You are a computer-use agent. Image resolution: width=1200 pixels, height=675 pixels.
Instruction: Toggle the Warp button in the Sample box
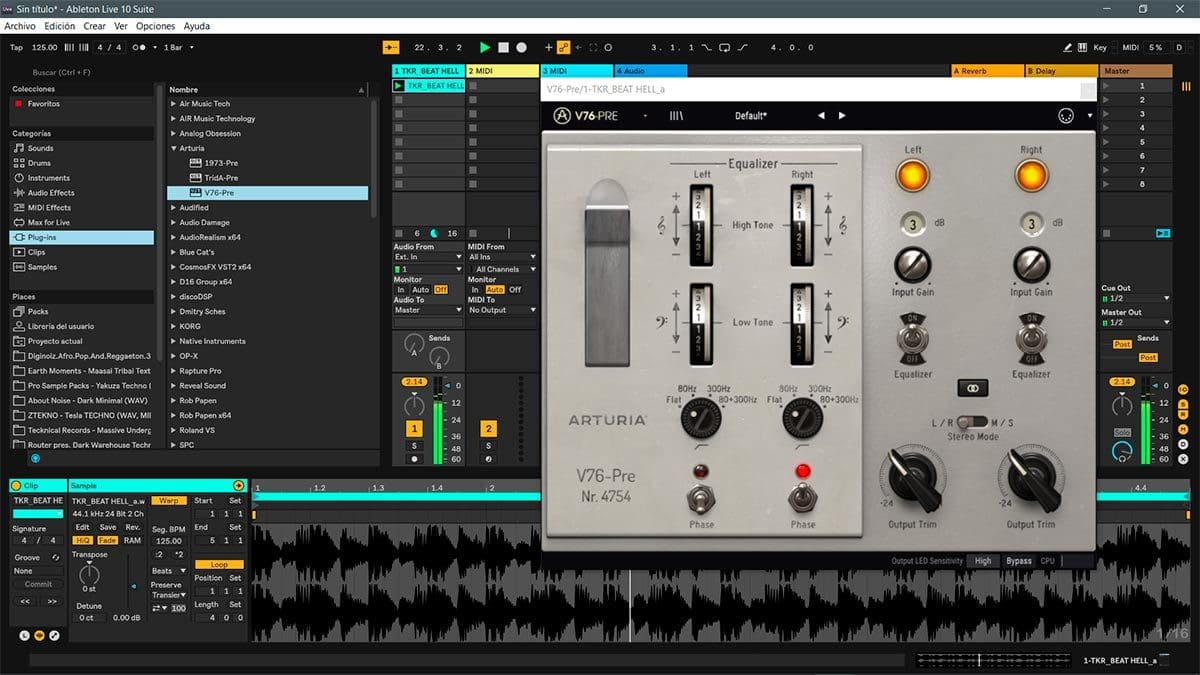coord(169,500)
